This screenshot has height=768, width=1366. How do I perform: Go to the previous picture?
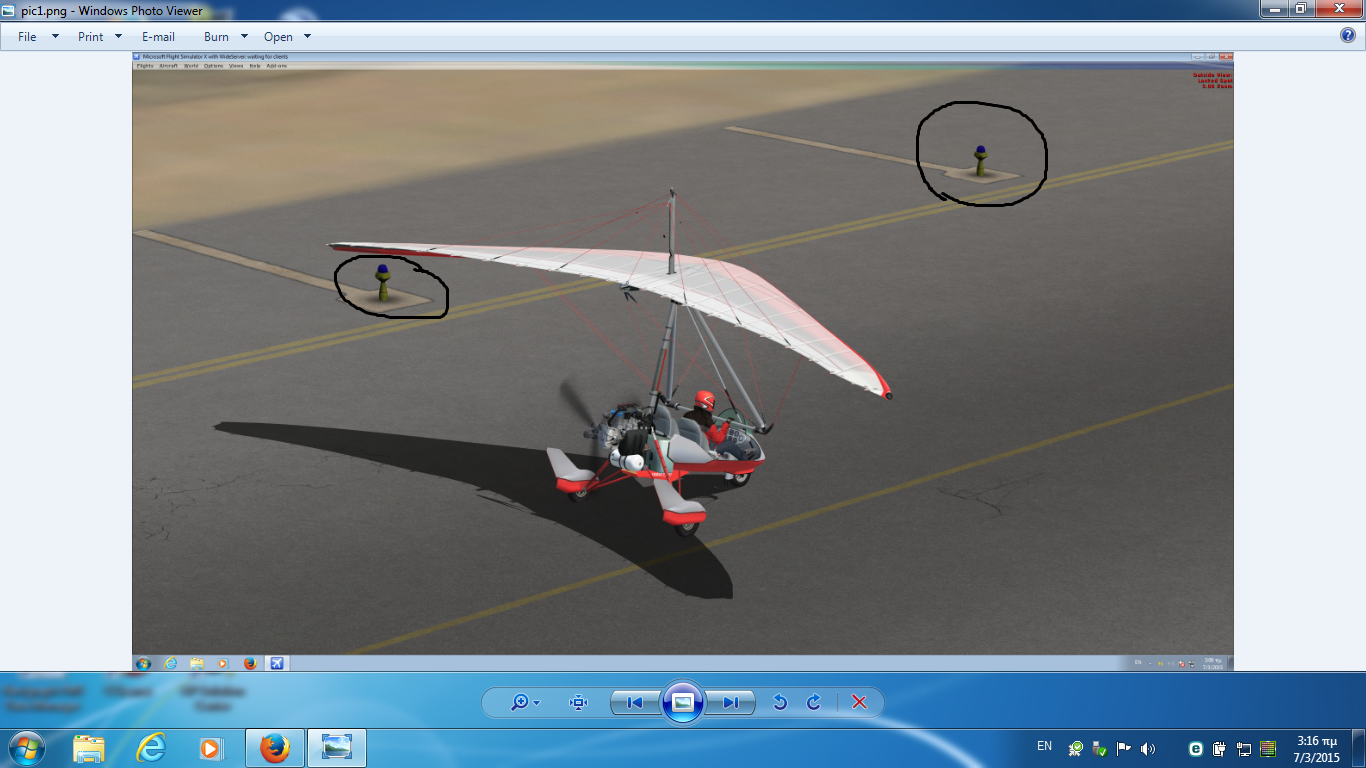tap(634, 703)
